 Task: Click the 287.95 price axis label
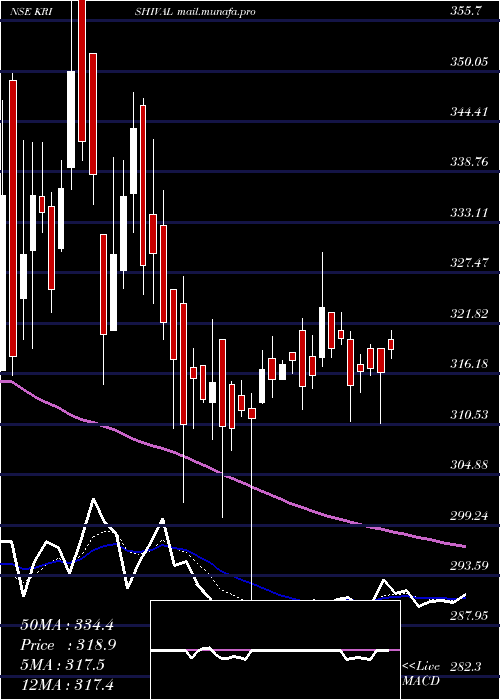click(x=469, y=617)
